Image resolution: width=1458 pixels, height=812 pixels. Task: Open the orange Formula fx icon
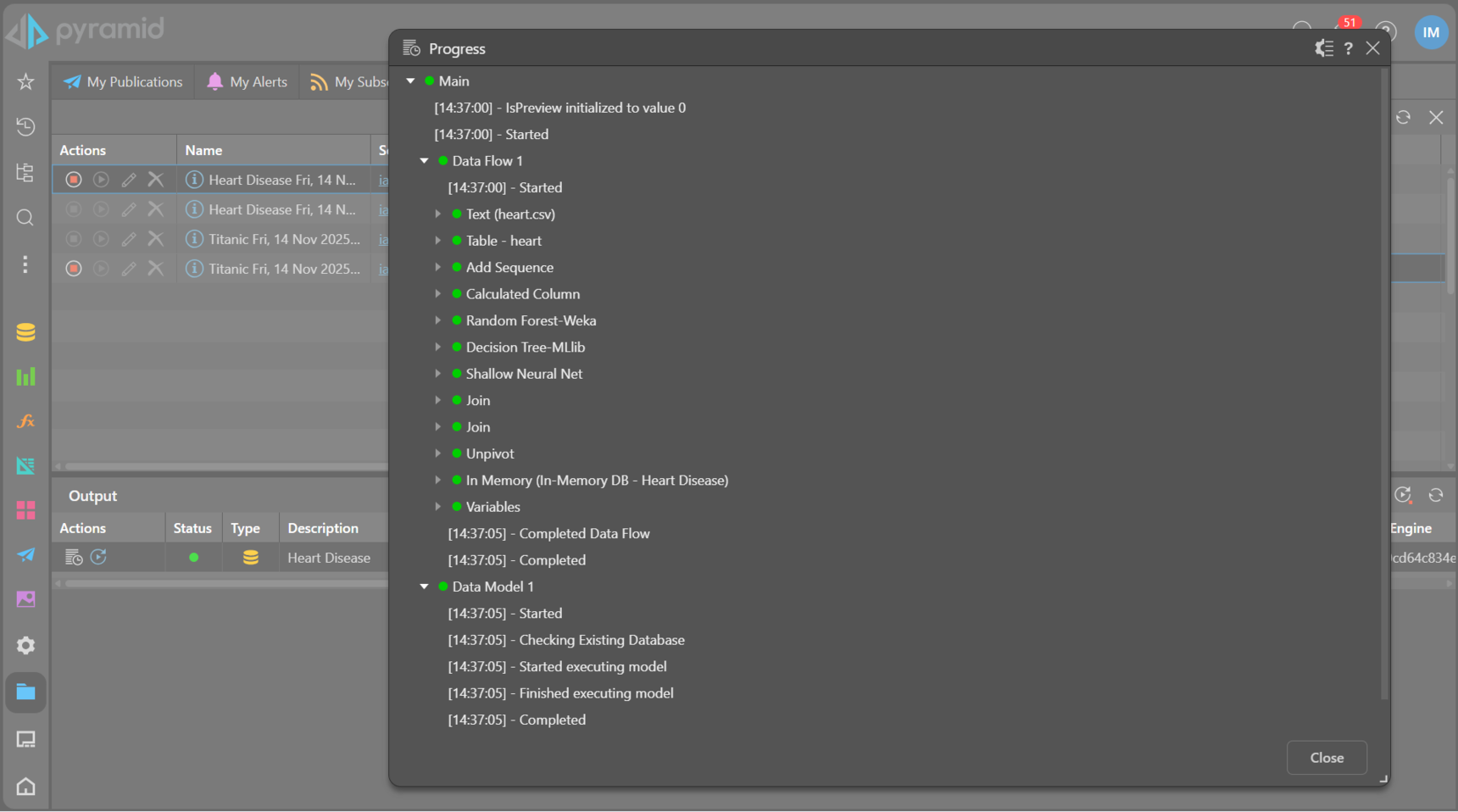point(25,421)
